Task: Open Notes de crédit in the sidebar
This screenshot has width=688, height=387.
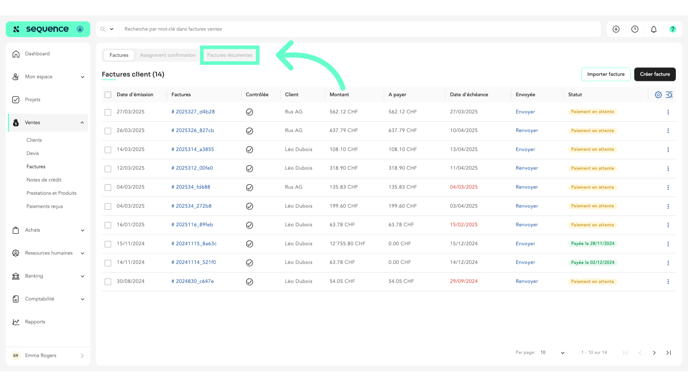Action: pos(44,180)
